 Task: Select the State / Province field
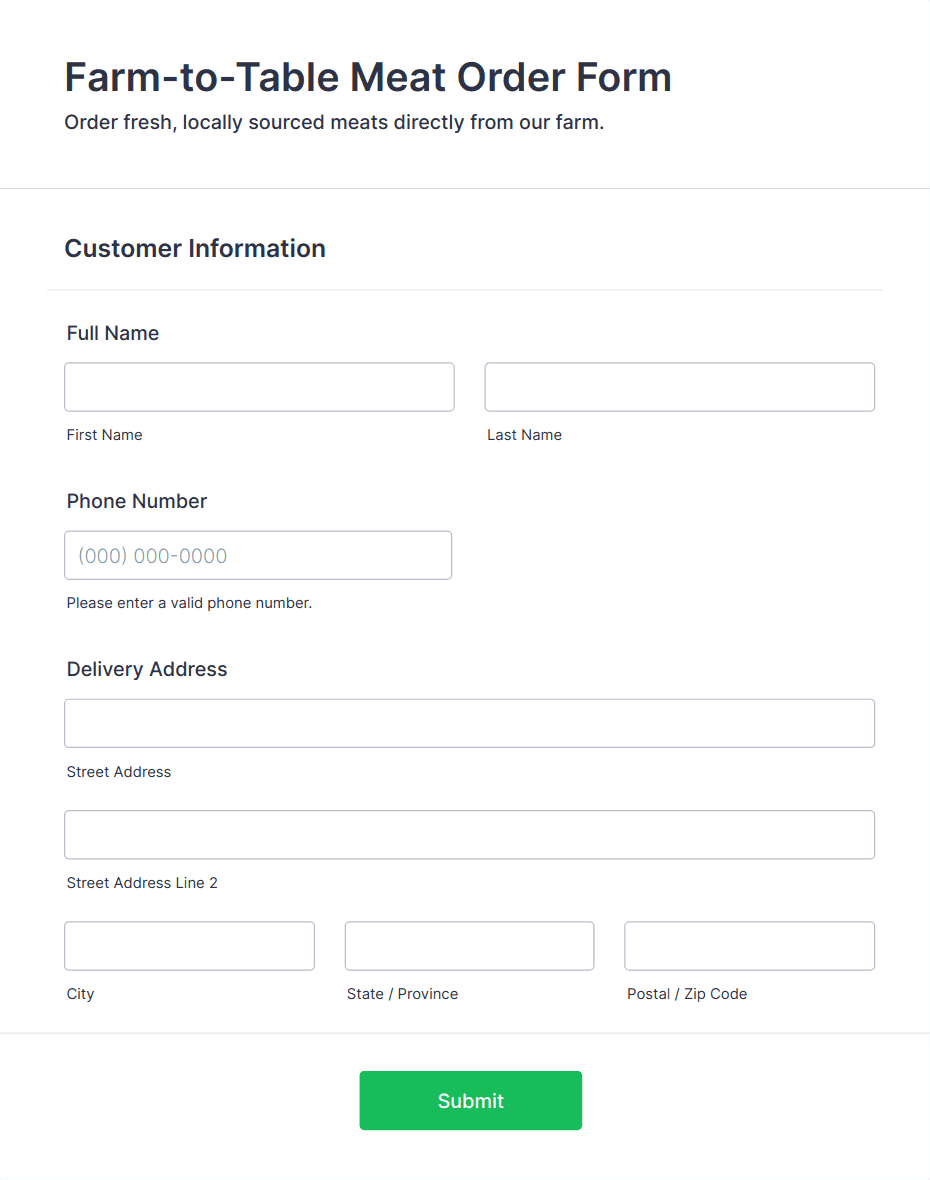[469, 945]
